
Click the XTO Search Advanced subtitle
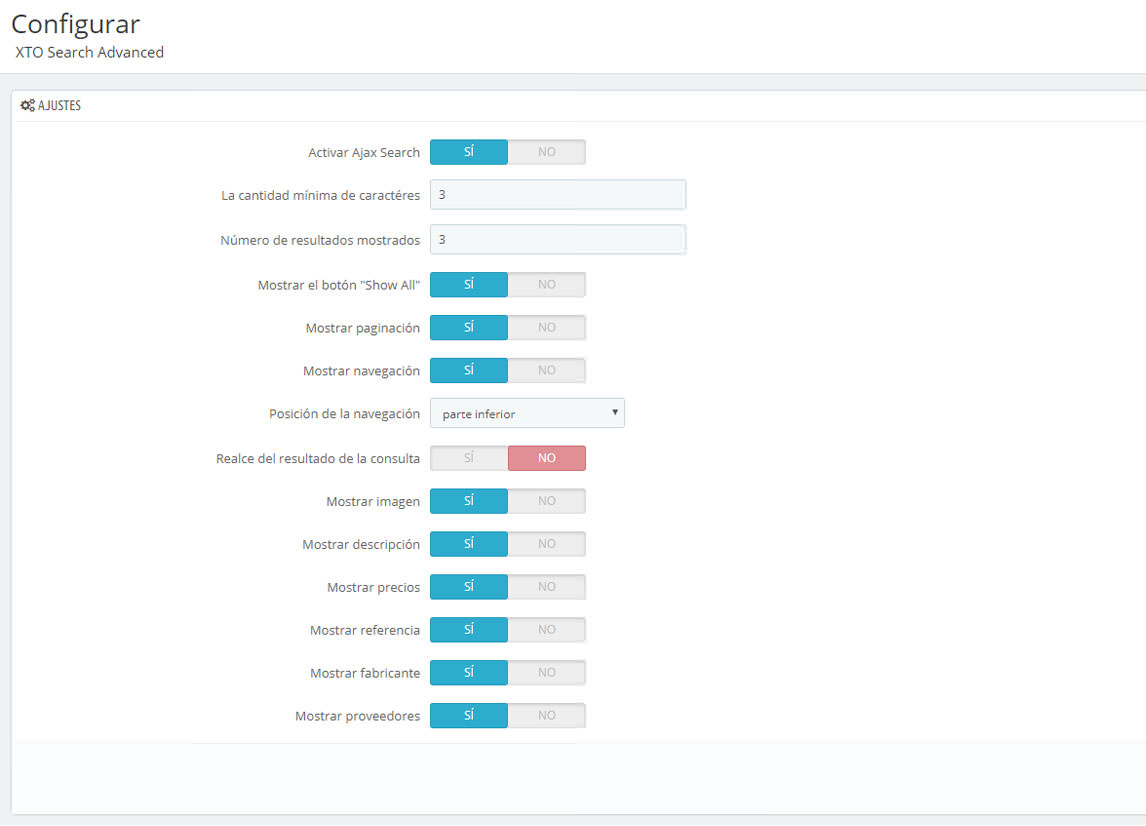click(88, 52)
